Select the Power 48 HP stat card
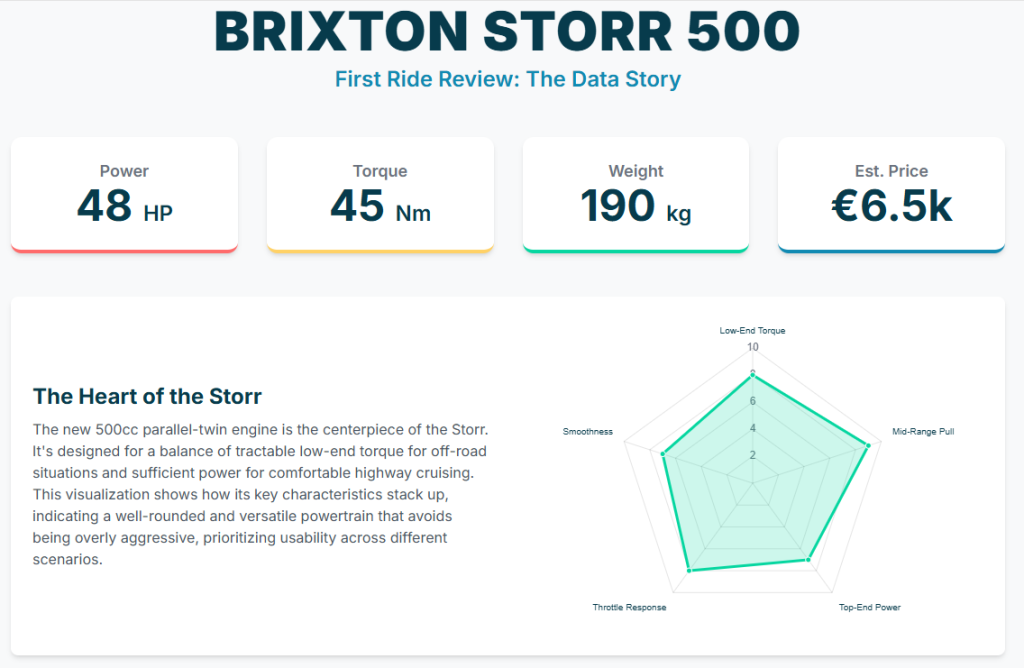 pyautogui.click(x=124, y=194)
